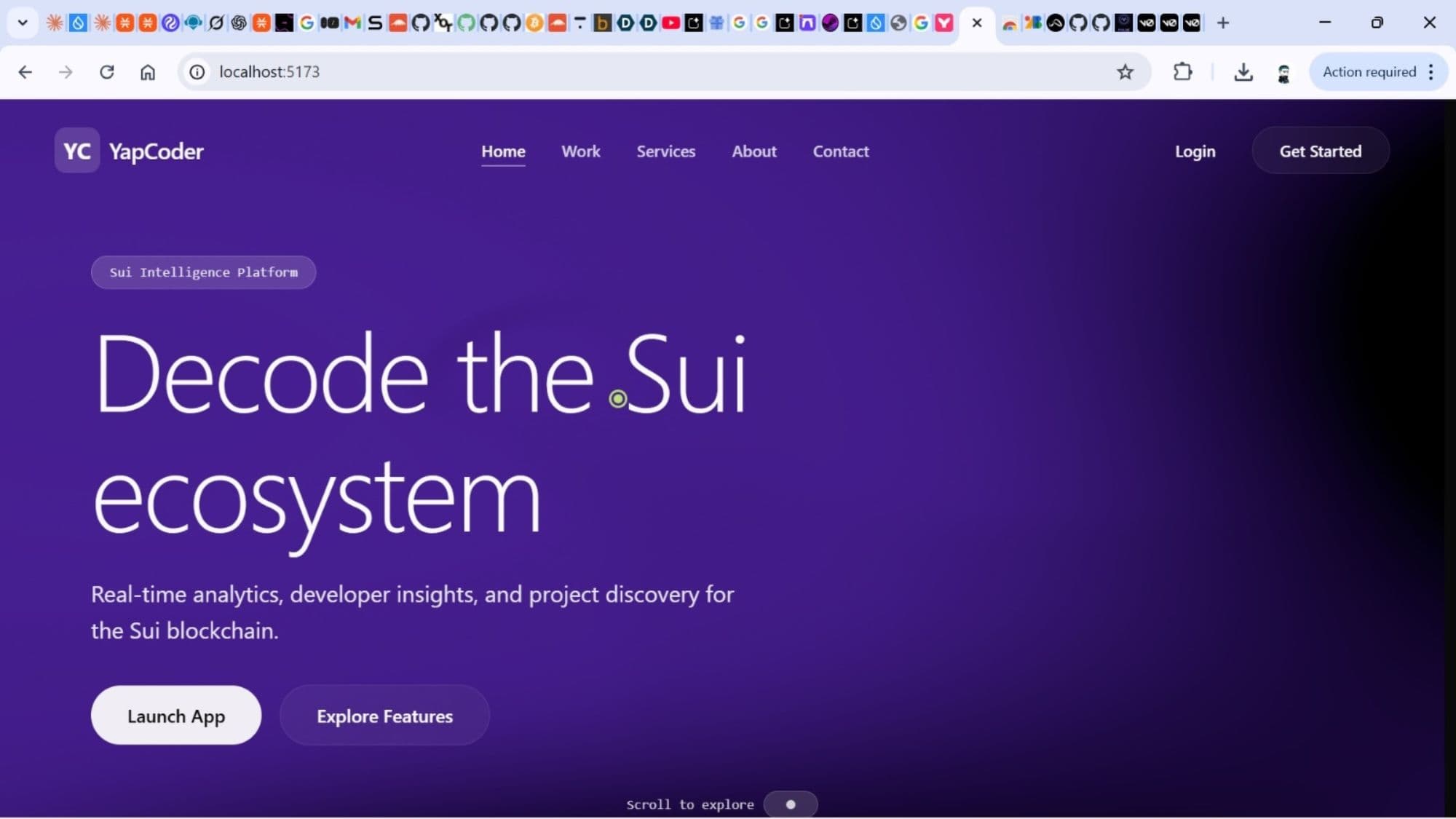Click the browser profile avatar icon

(x=1283, y=72)
